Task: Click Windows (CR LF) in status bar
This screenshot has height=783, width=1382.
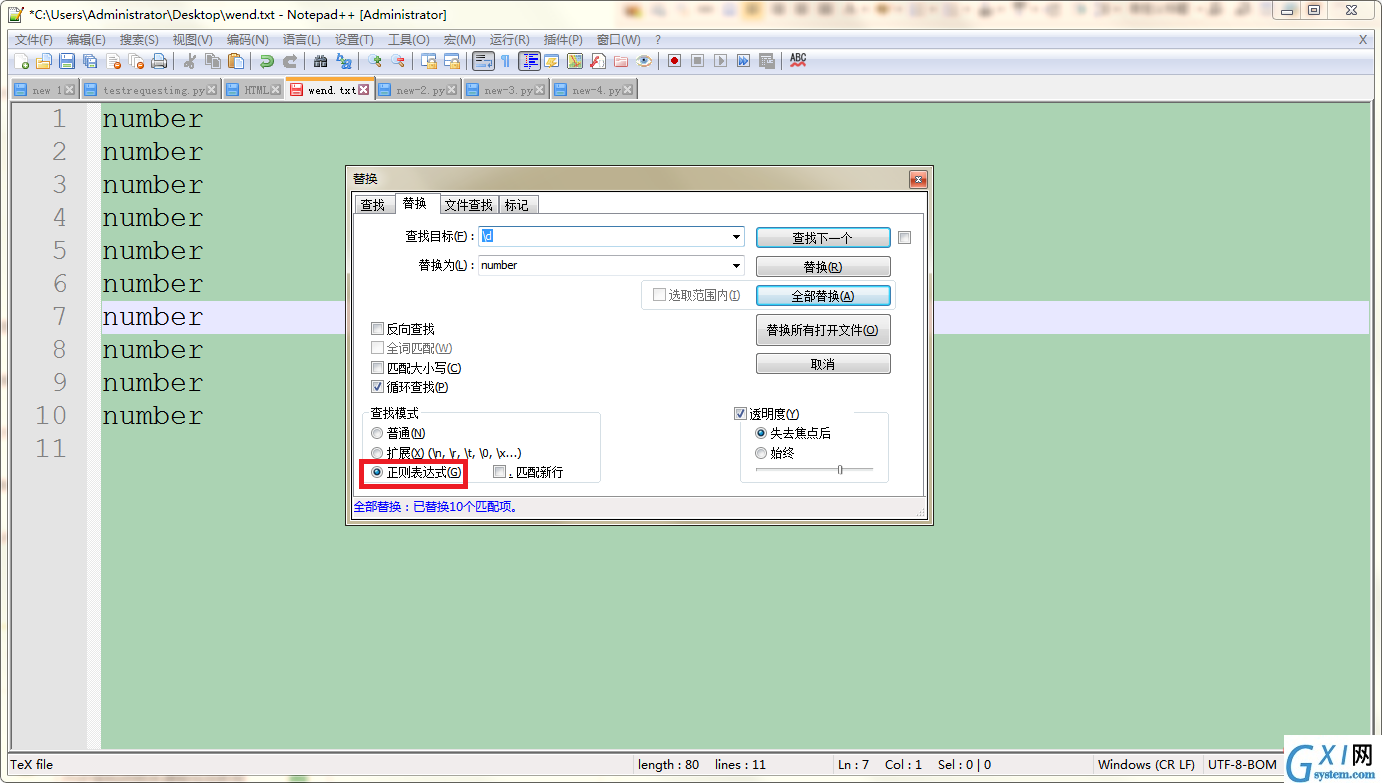Action: [x=1146, y=765]
